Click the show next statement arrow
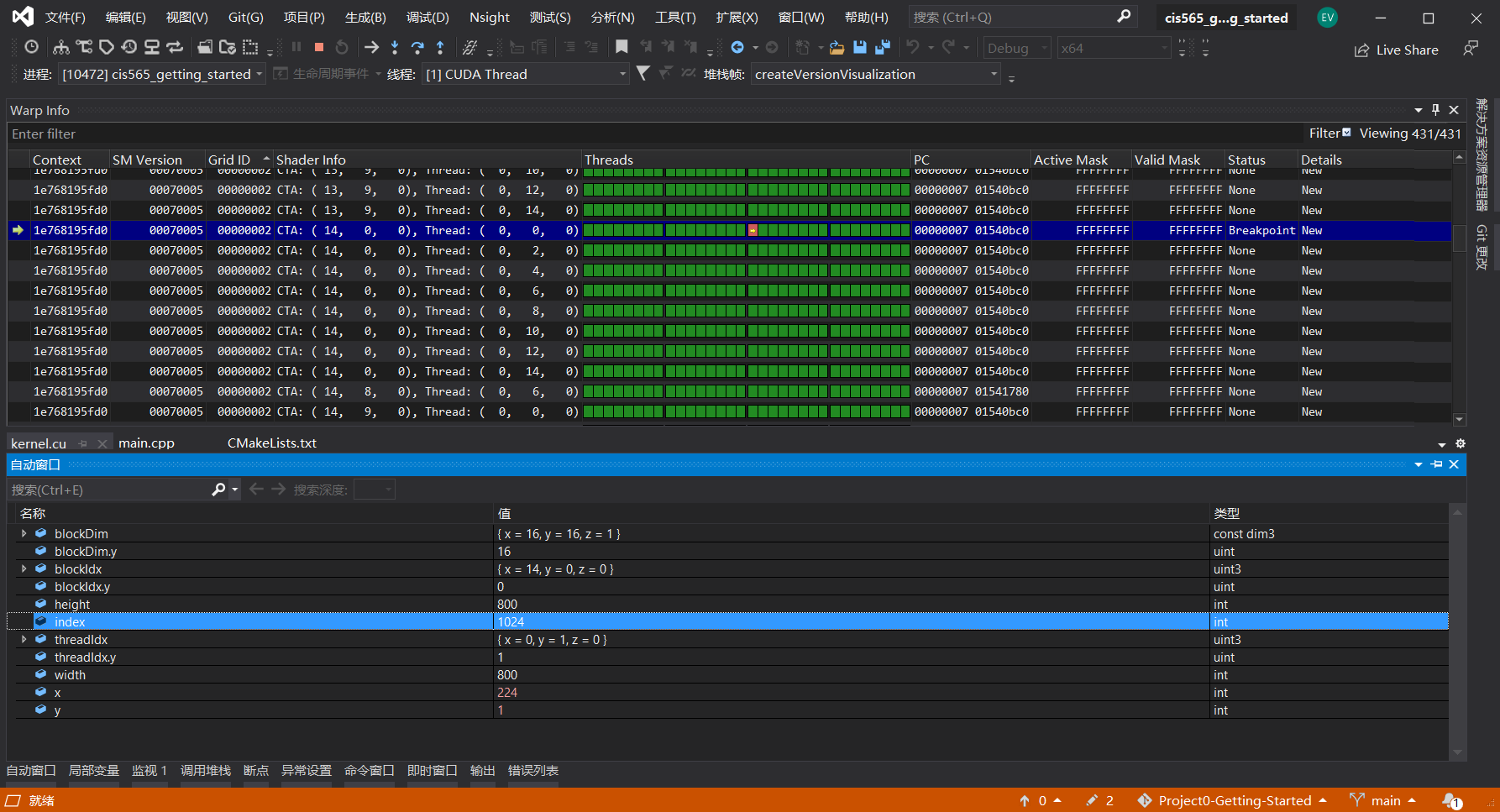1500x812 pixels. click(371, 48)
